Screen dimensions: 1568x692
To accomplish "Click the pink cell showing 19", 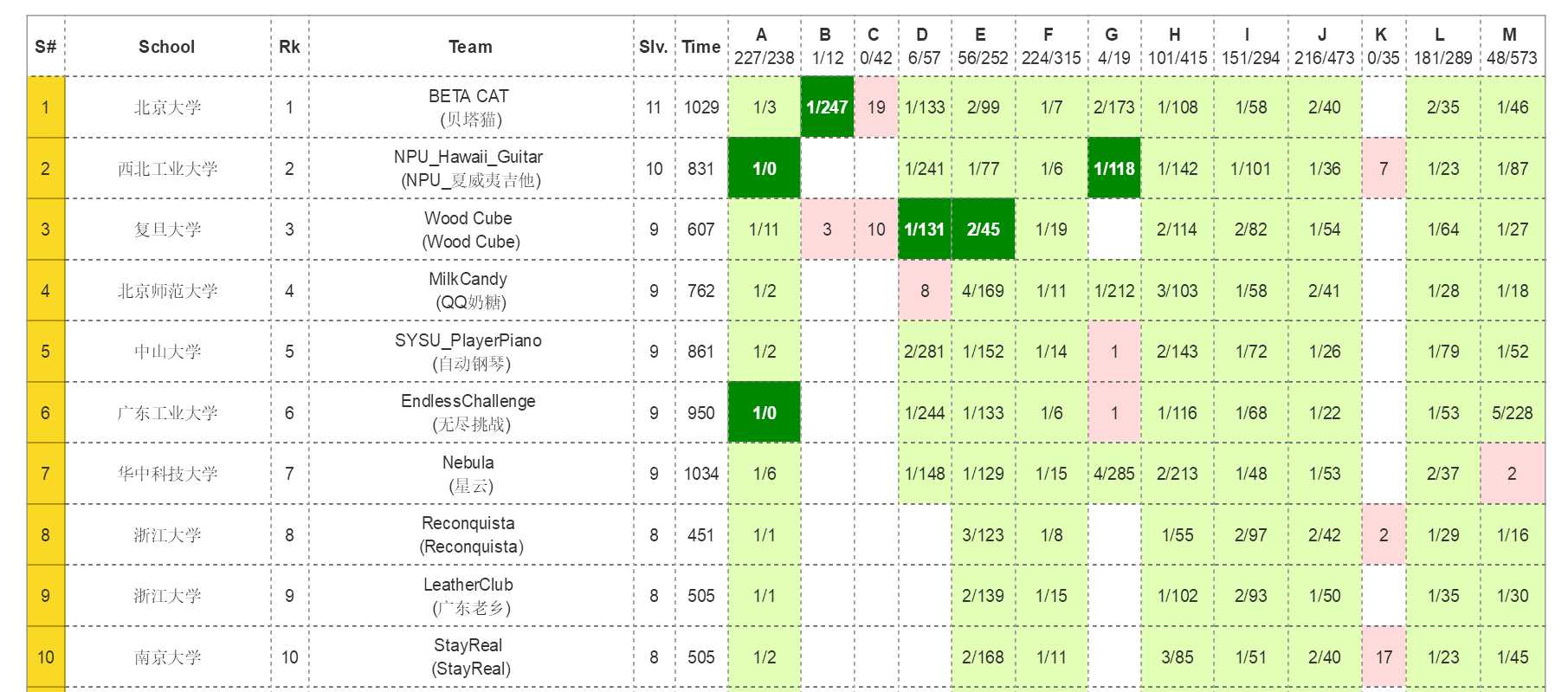I will pyautogui.click(x=876, y=107).
